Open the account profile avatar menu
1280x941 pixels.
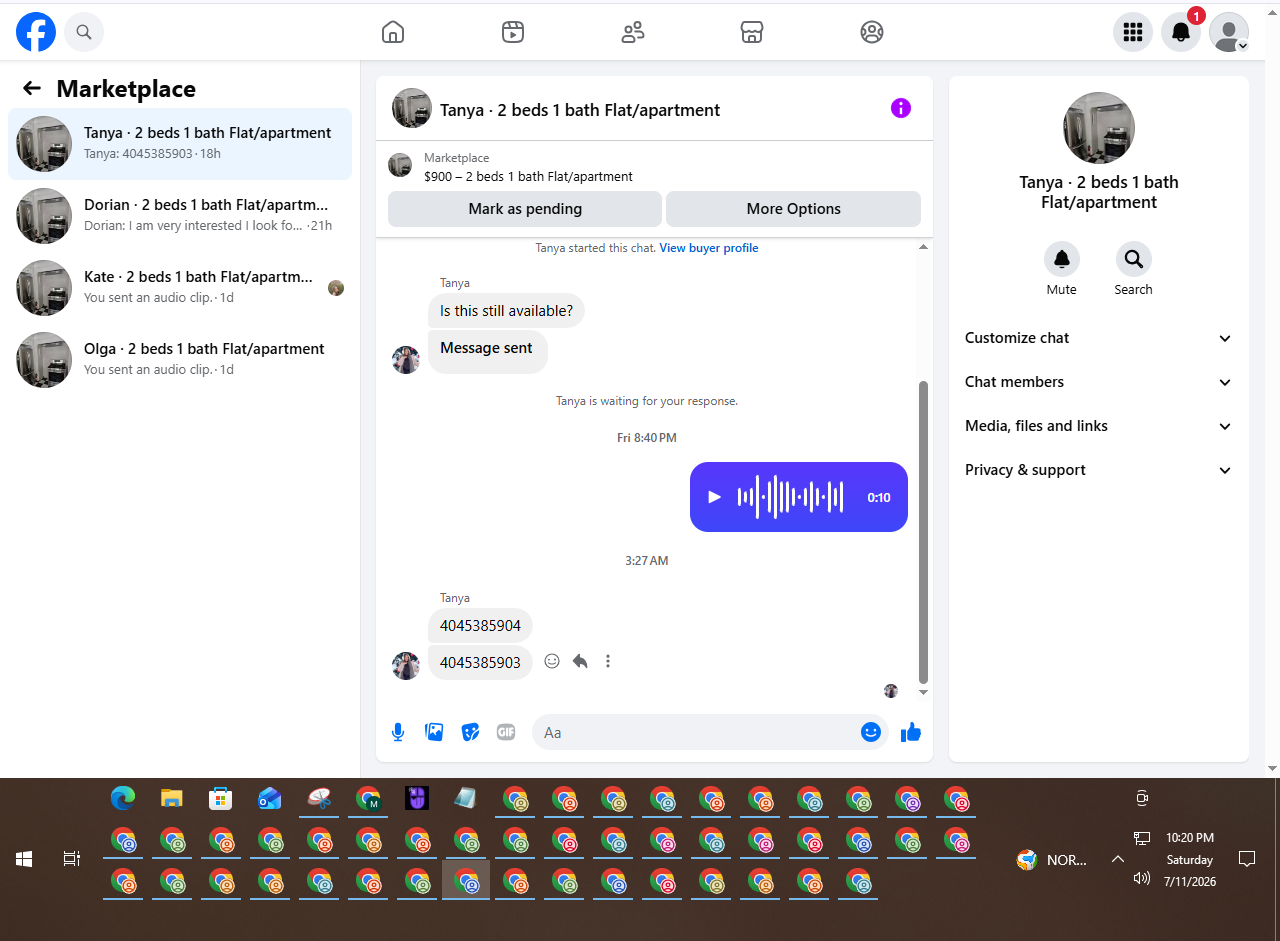(1229, 32)
